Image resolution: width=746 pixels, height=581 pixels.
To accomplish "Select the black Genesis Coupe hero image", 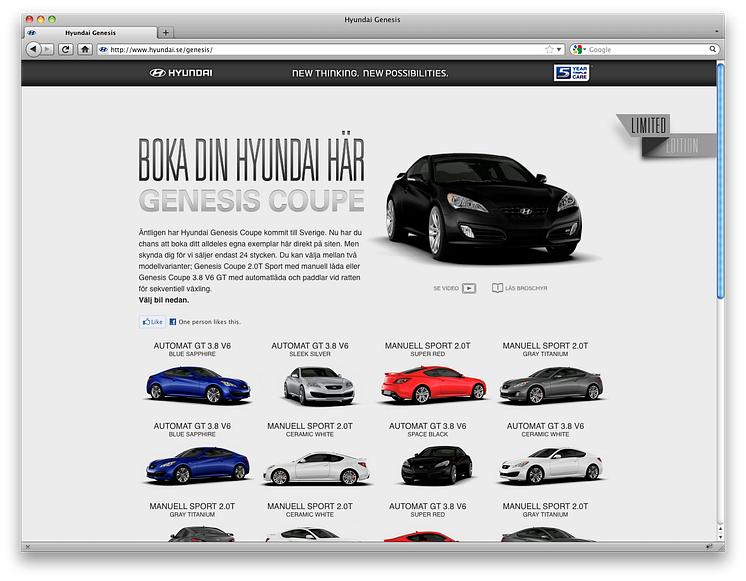I will coord(484,207).
